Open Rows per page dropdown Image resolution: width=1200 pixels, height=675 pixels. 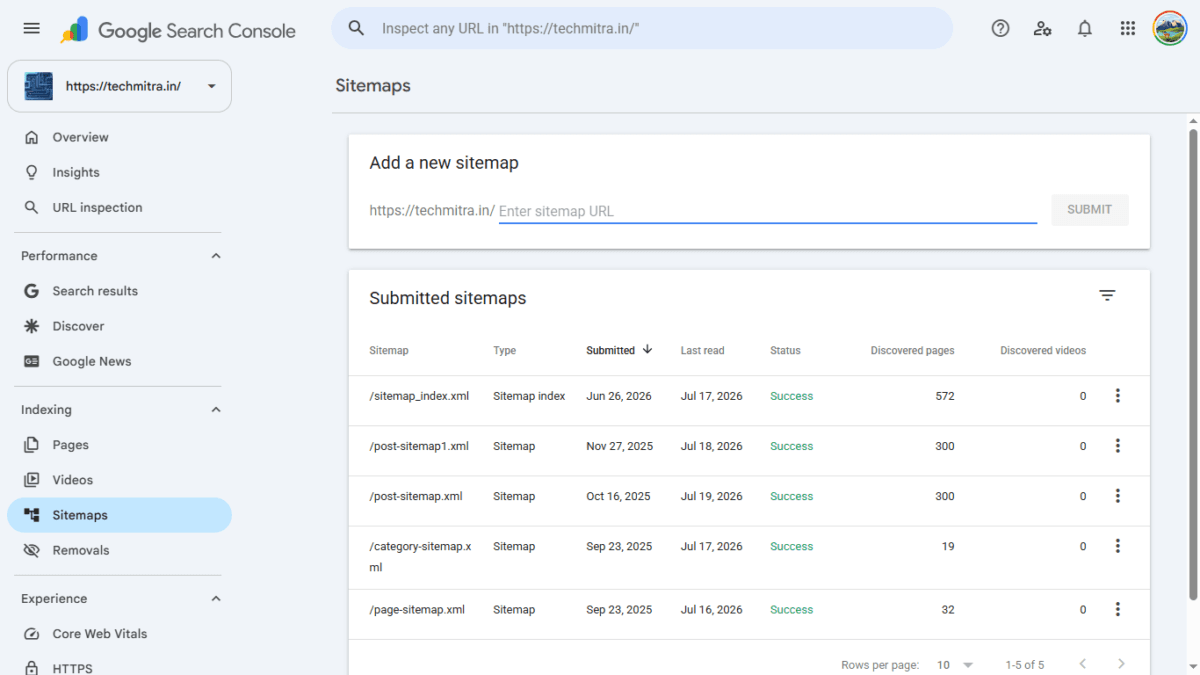[955, 665]
